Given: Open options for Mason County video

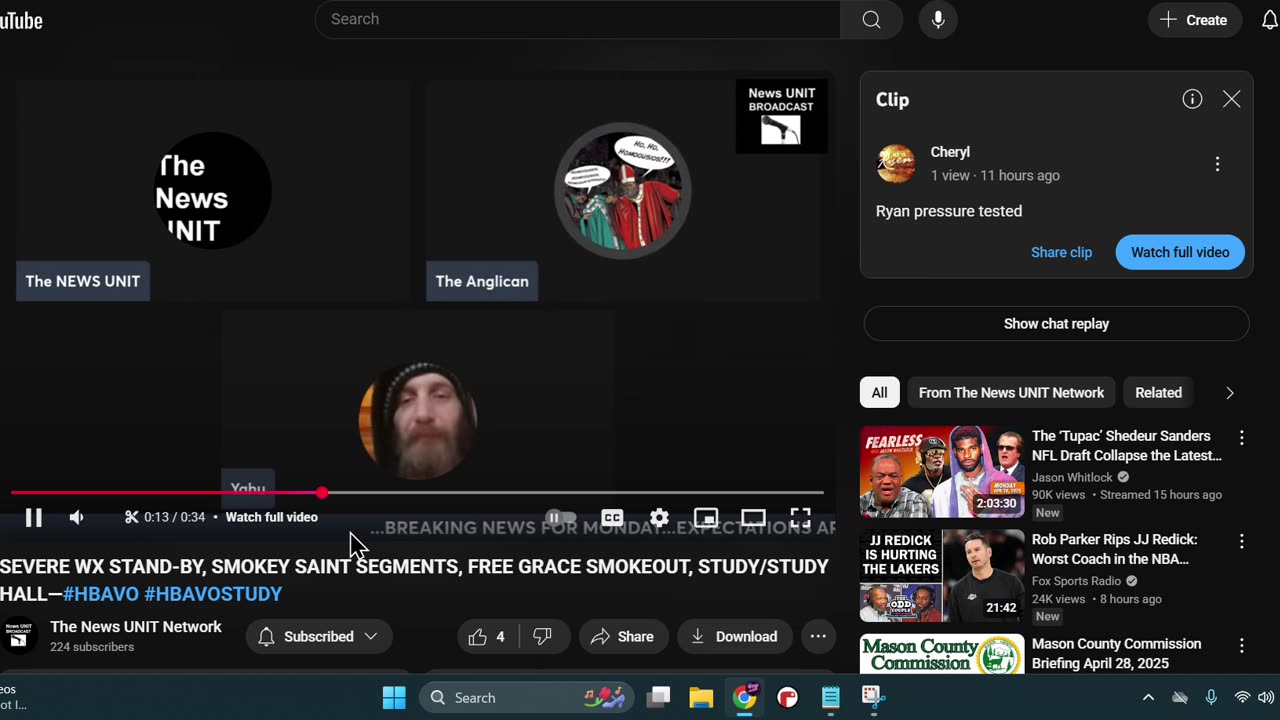Looking at the screenshot, I should pyautogui.click(x=1241, y=646).
